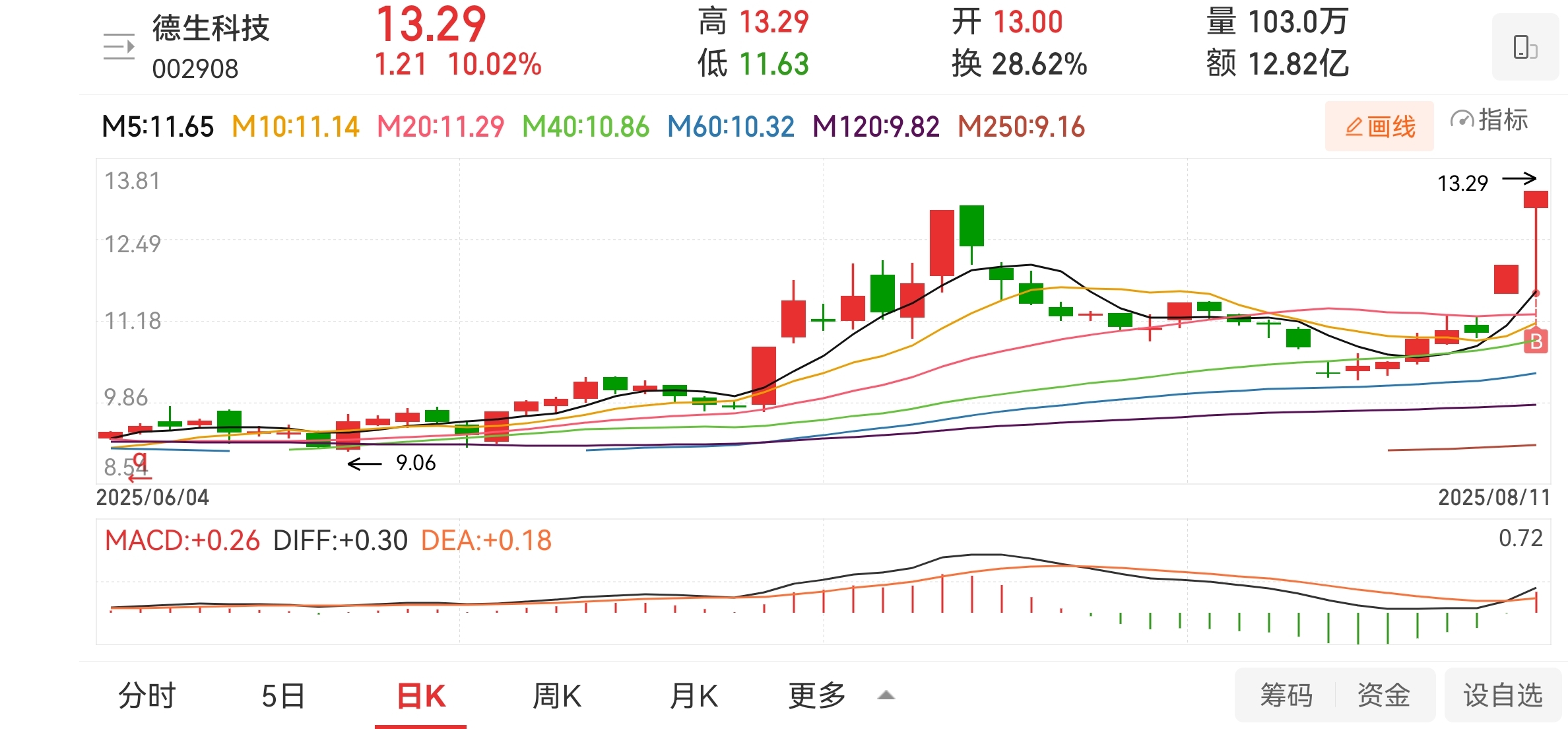Select the 周K tab
Image resolution: width=1568 pixels, height=729 pixels.
point(557,695)
